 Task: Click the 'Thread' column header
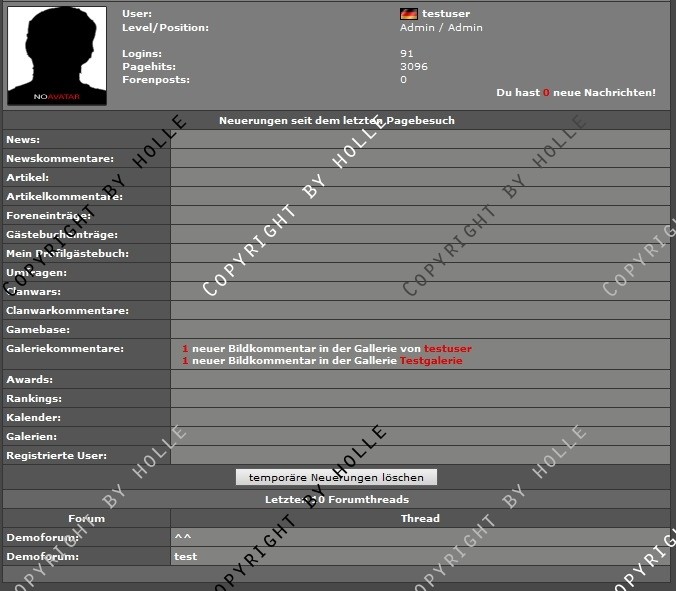(x=420, y=518)
